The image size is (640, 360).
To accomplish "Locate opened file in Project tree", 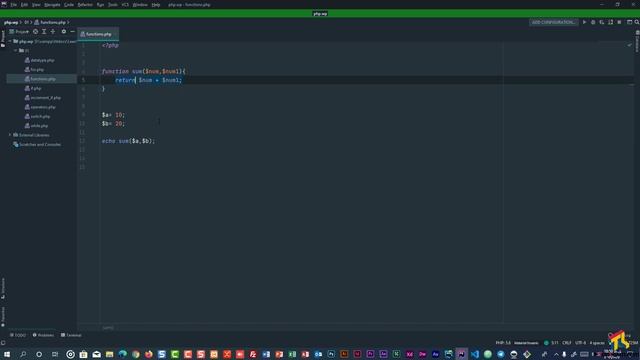I will point(36,31).
